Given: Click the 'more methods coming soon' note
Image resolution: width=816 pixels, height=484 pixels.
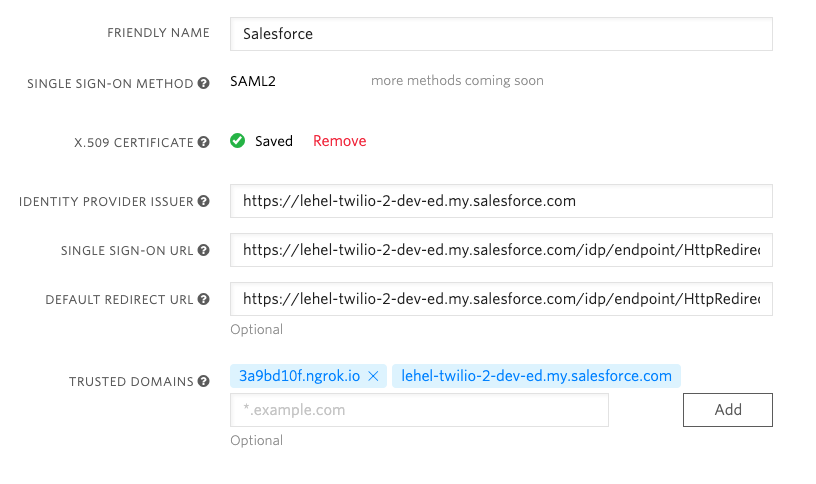Looking at the screenshot, I should (x=457, y=81).
